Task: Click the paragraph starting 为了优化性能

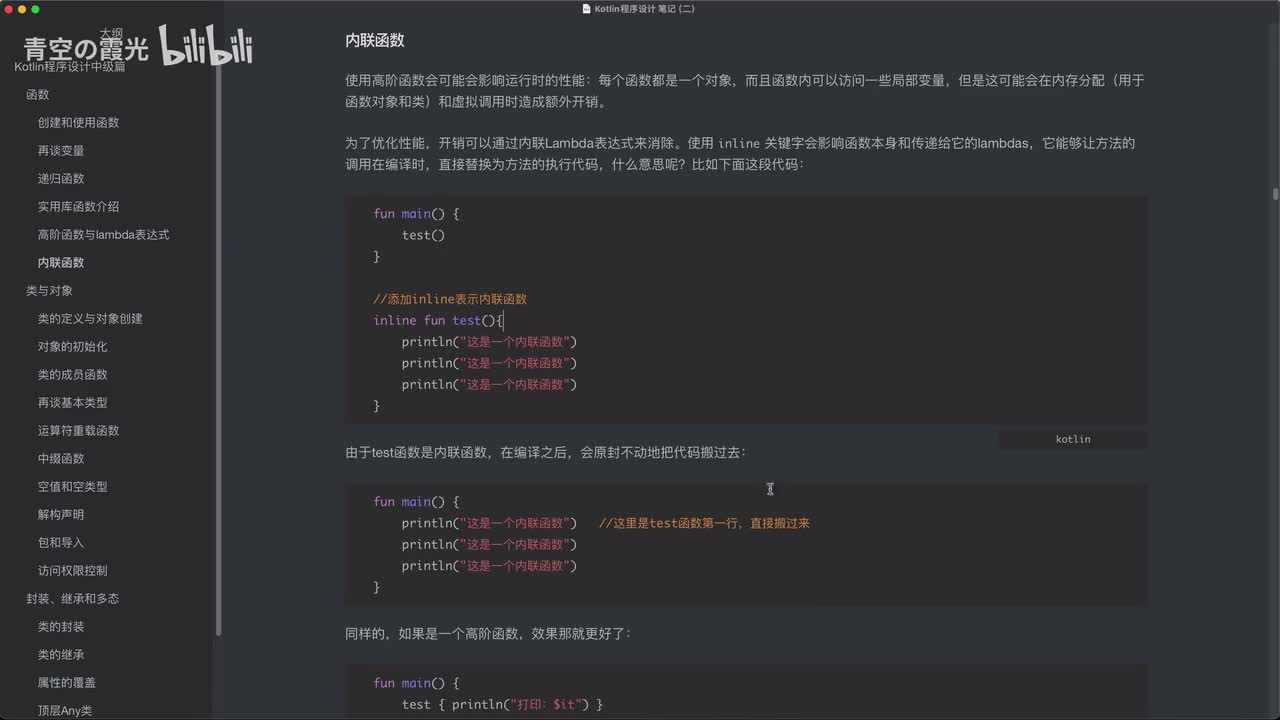Action: [740, 153]
